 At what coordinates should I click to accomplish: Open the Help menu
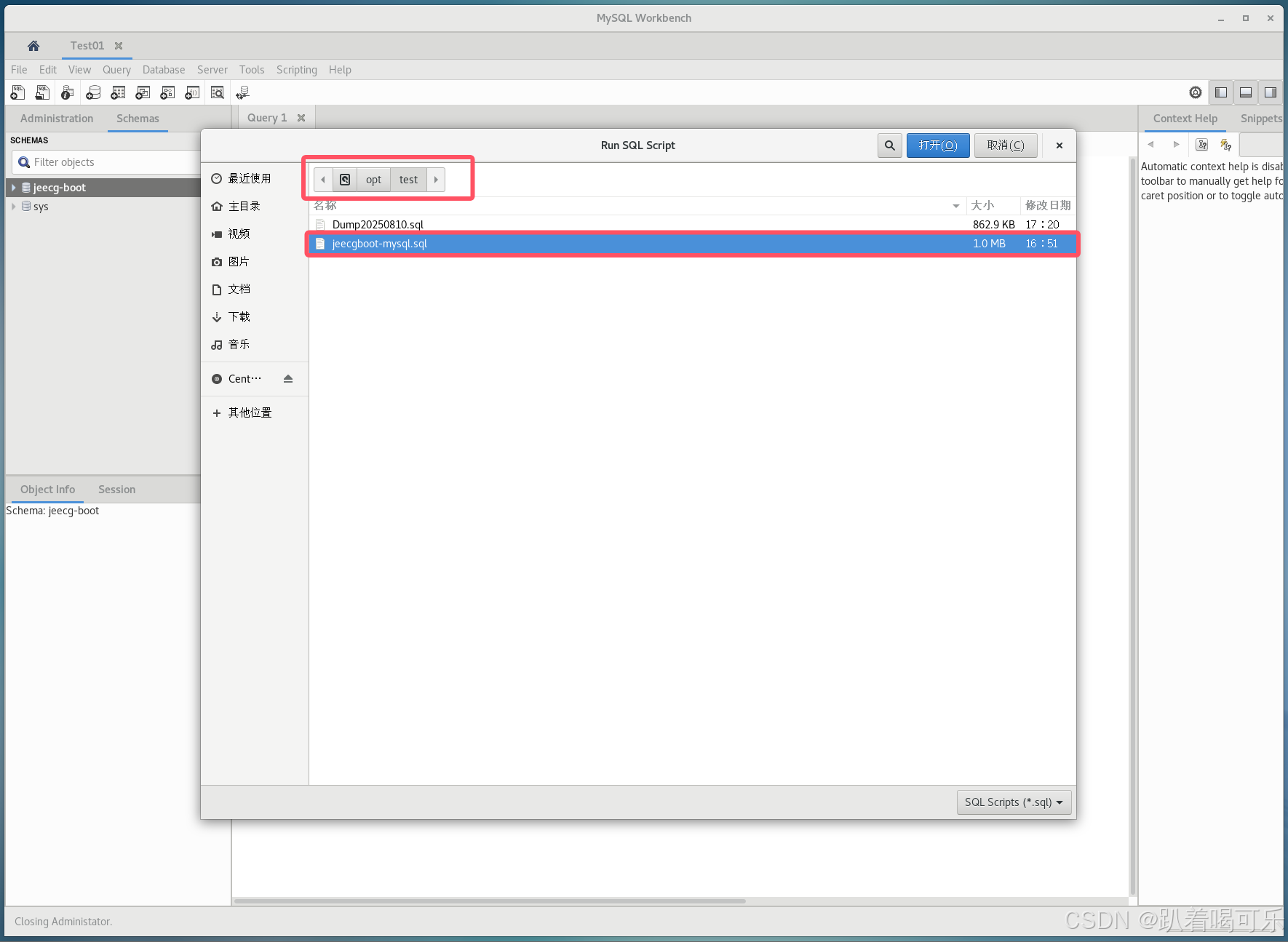click(x=340, y=70)
